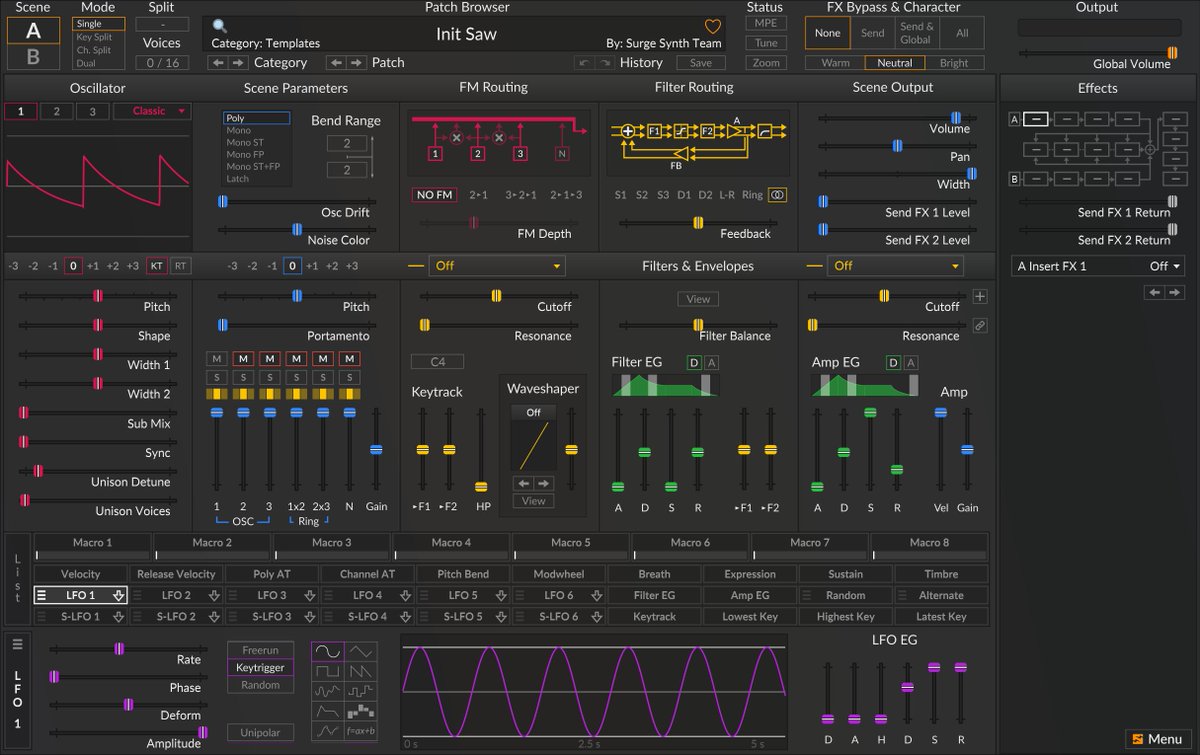Enable MPE in Status section
The height and width of the screenshot is (755, 1200).
pyautogui.click(x=765, y=24)
